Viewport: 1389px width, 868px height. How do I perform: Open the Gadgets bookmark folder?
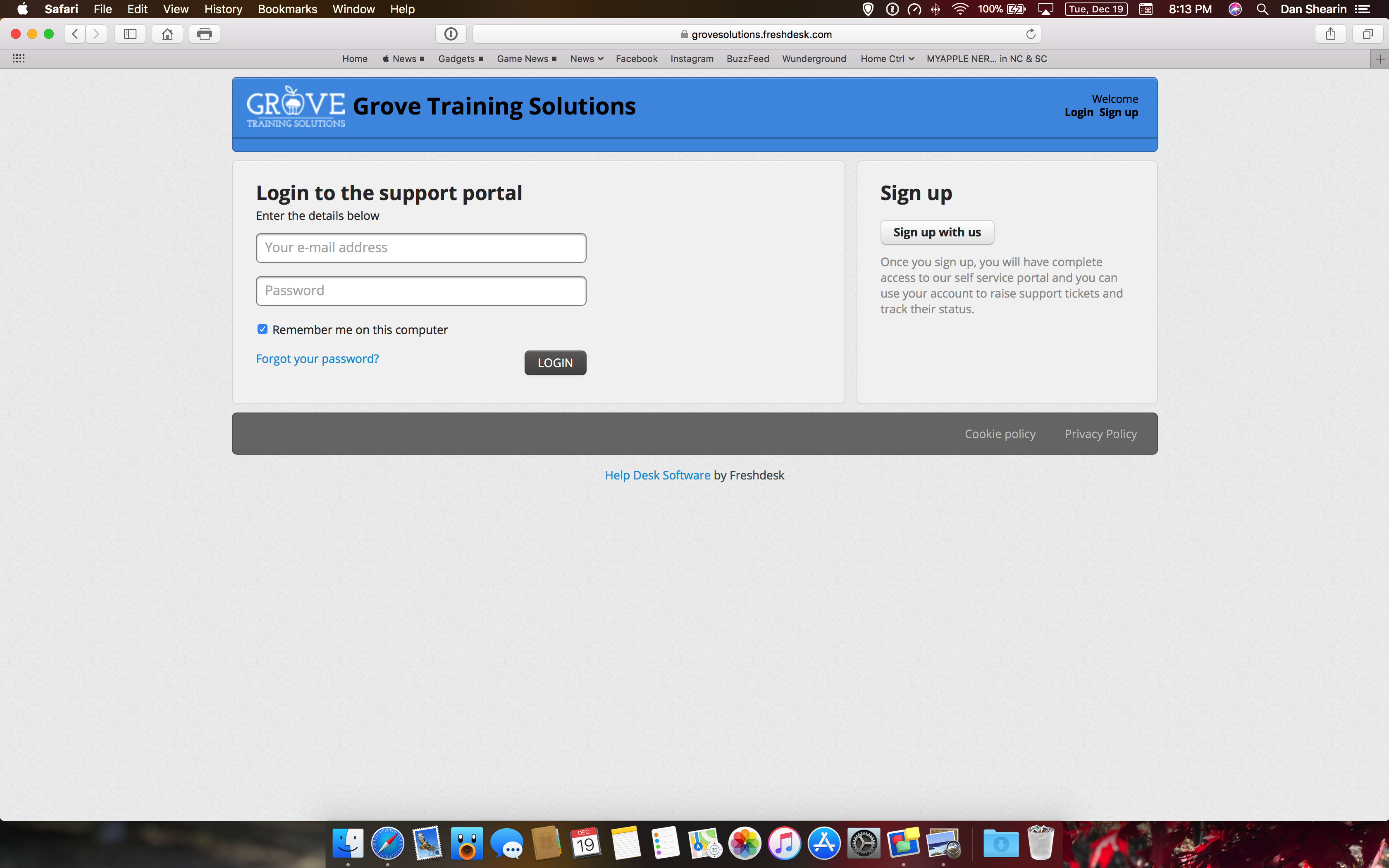[461, 59]
